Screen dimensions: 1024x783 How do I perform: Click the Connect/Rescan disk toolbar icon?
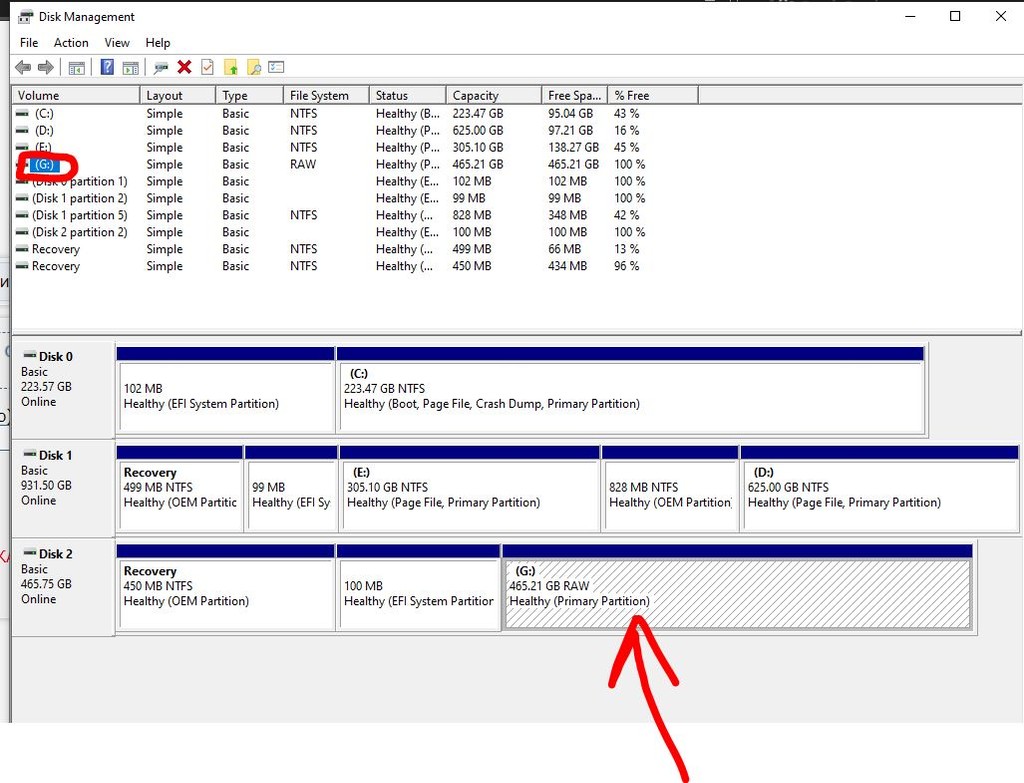(161, 67)
